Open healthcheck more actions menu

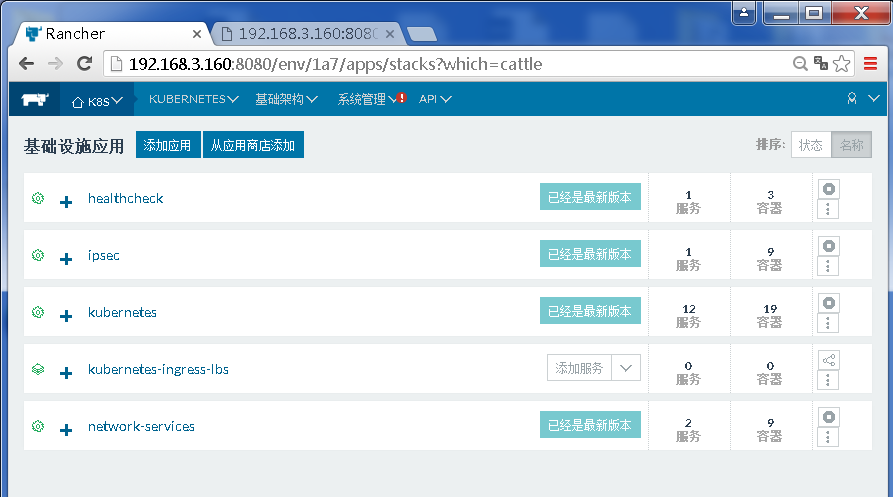click(828, 209)
